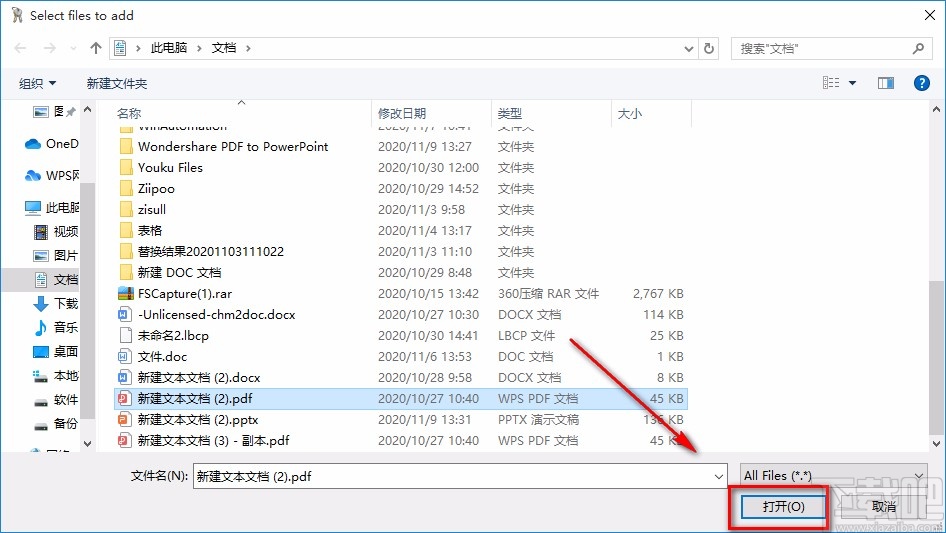Open OneDrive in the navigation pane

pyautogui.click(x=52, y=144)
